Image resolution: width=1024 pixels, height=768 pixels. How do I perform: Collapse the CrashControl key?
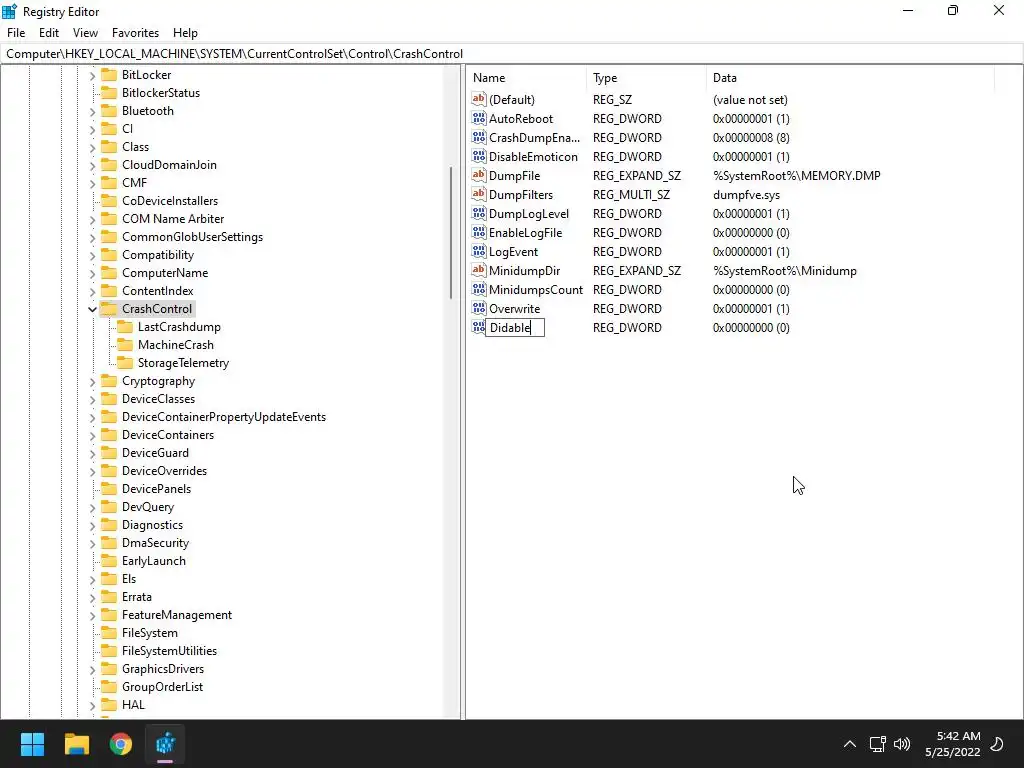[x=92, y=309]
